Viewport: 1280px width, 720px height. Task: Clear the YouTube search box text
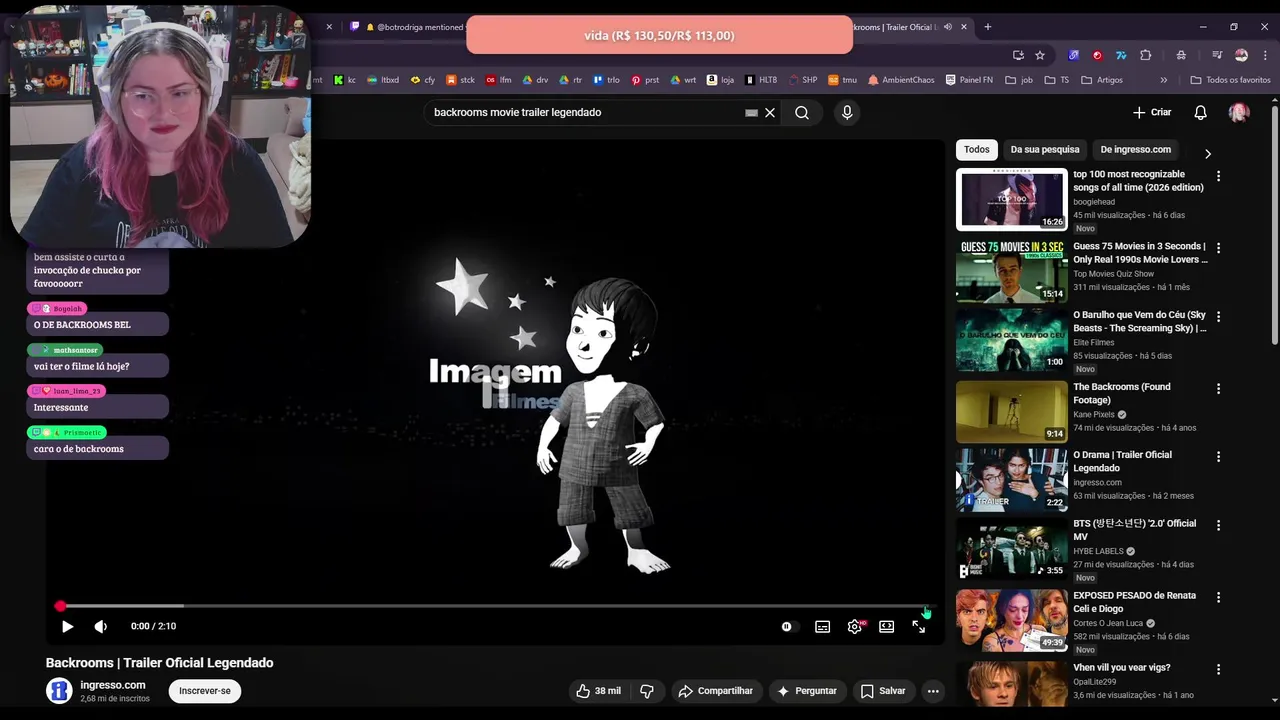pos(770,113)
